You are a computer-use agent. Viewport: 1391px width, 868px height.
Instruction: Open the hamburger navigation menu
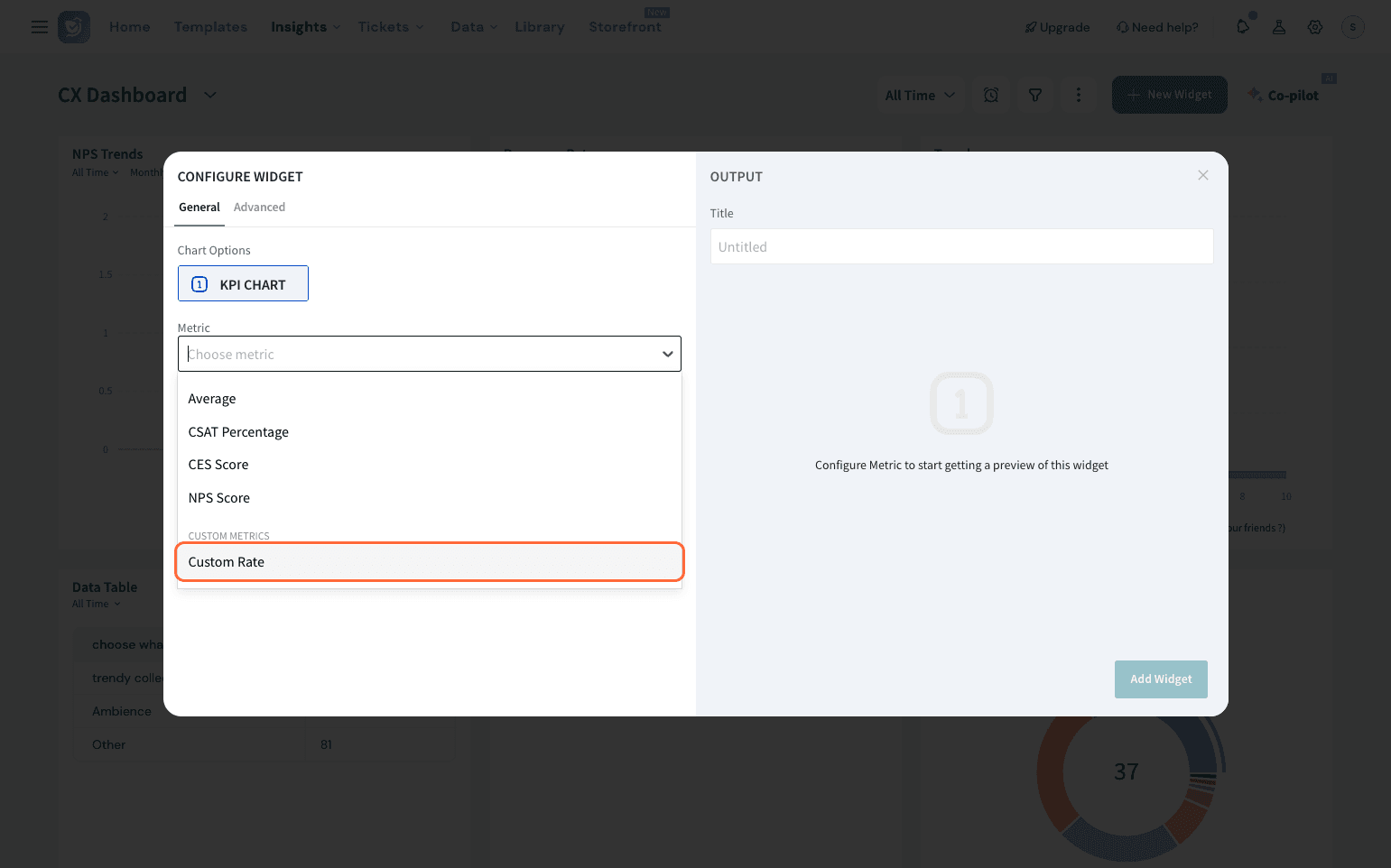tap(39, 27)
